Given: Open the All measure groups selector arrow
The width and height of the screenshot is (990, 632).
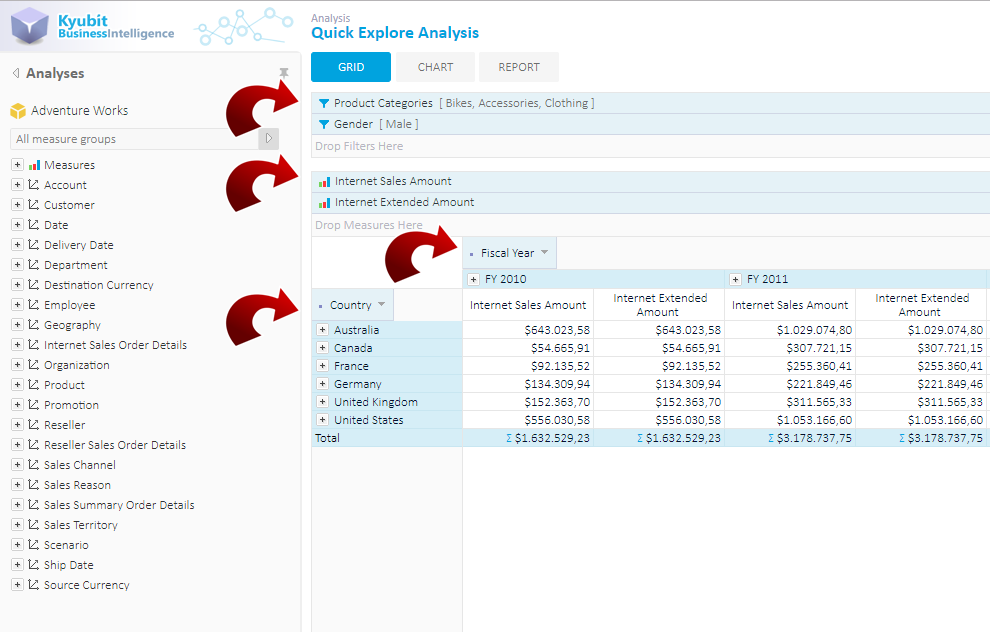Looking at the screenshot, I should pyautogui.click(x=267, y=137).
